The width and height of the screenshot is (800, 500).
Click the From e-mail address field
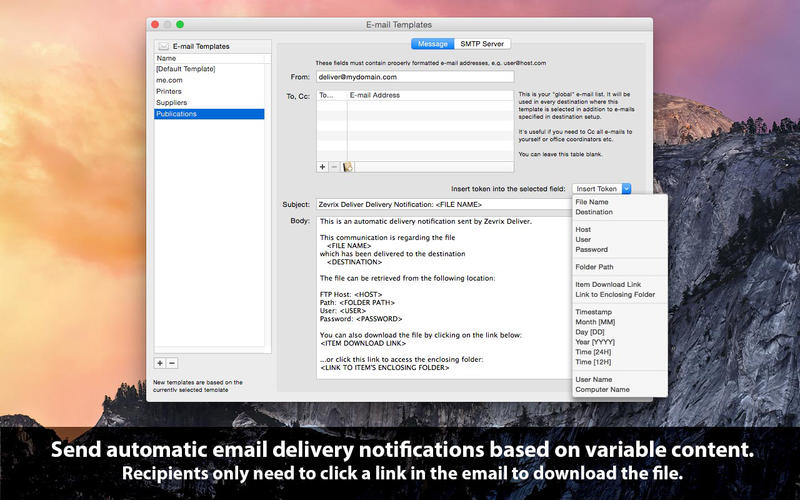click(414, 76)
